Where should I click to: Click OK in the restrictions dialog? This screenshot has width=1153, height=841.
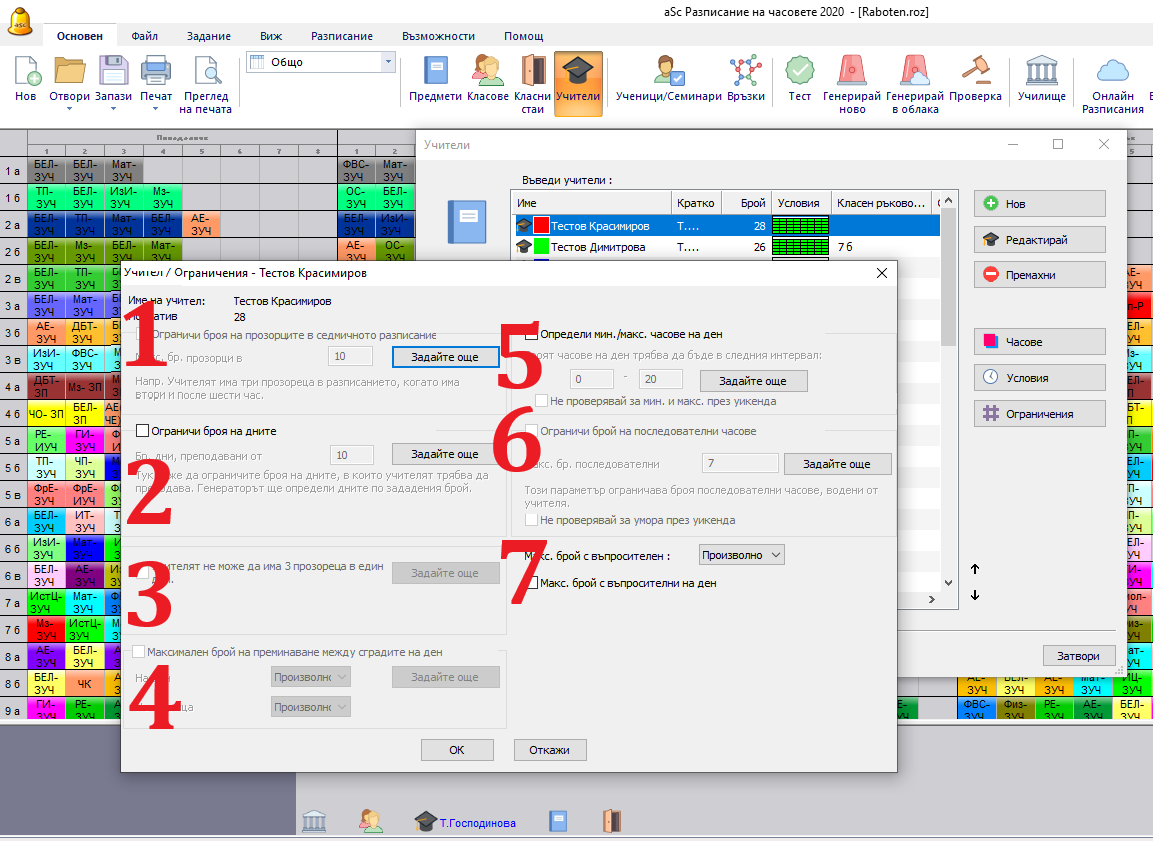click(457, 750)
